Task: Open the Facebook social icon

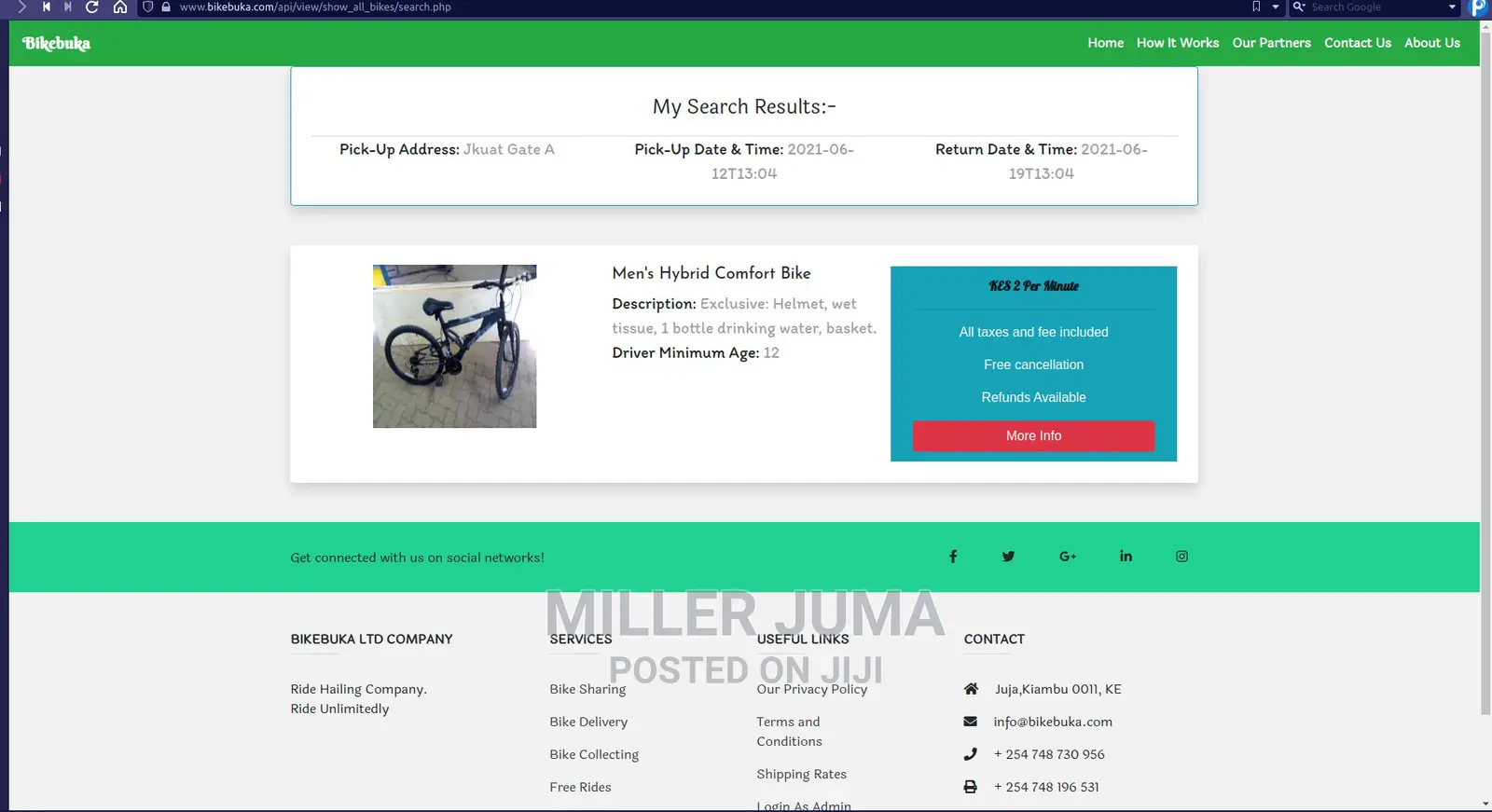Action: click(x=953, y=557)
